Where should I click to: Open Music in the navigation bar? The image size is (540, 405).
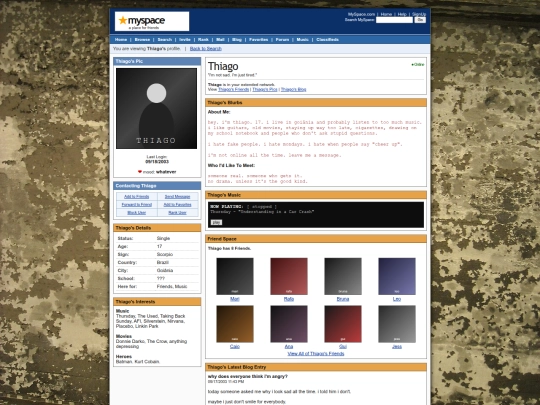pos(303,40)
